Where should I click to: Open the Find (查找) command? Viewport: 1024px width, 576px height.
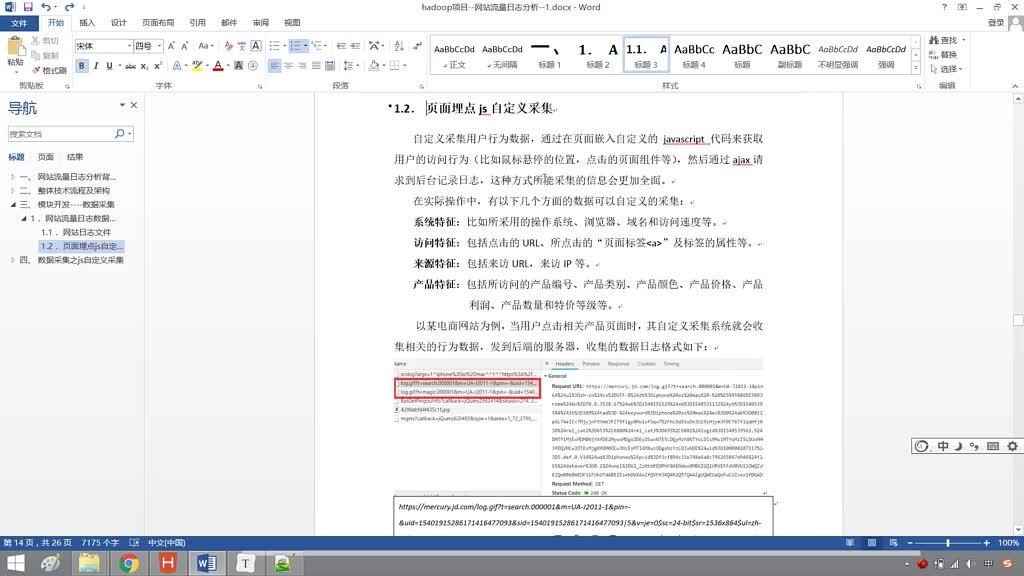point(947,40)
